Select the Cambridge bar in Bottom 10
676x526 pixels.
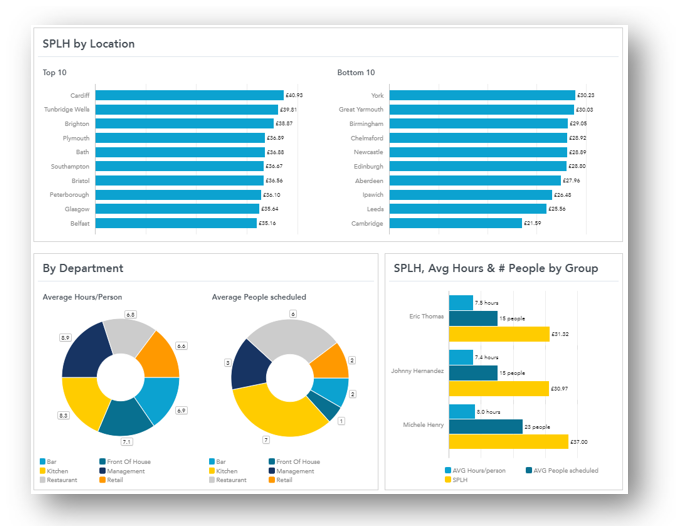(x=456, y=223)
